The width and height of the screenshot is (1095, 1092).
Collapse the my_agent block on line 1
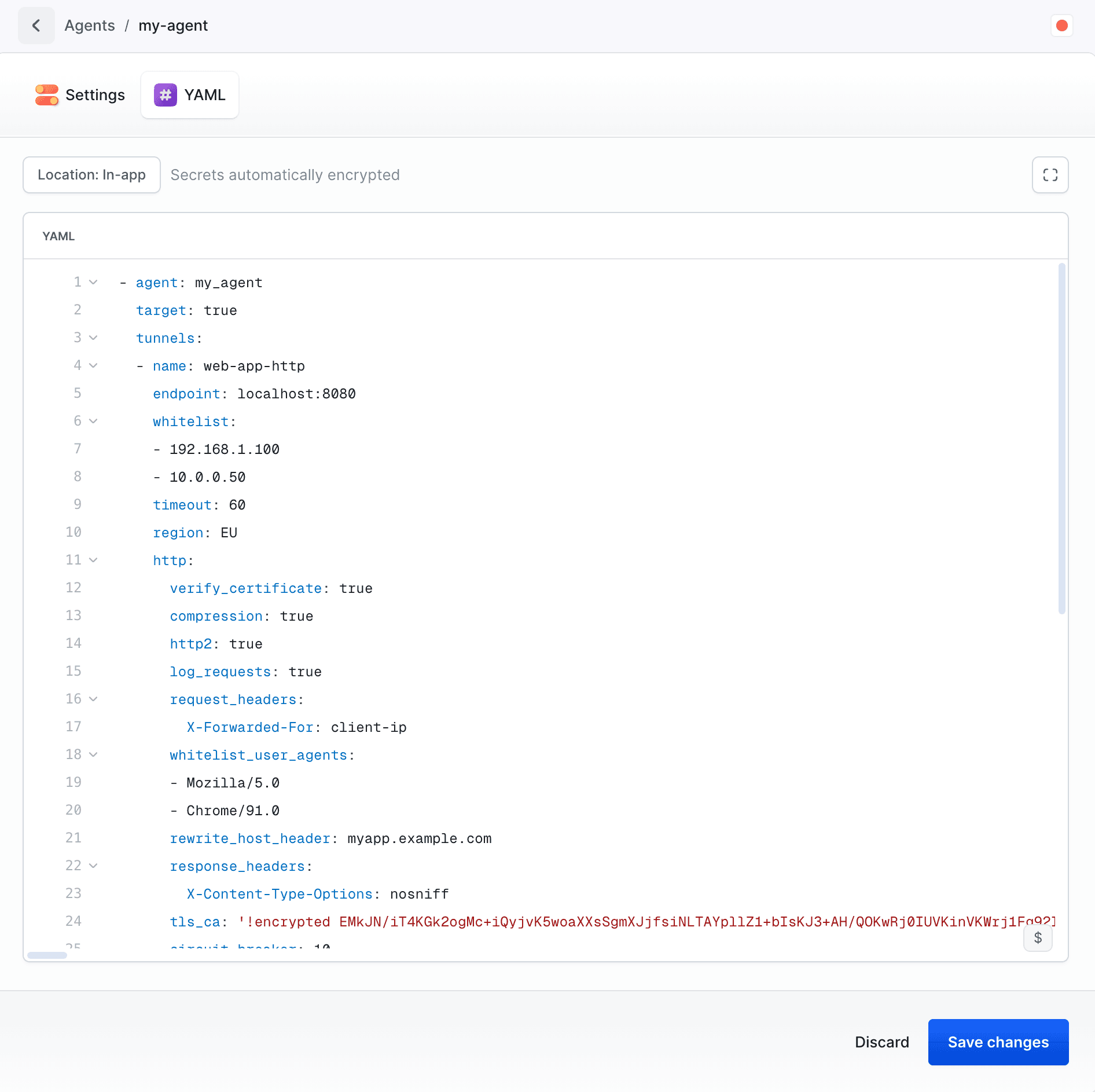click(94, 282)
